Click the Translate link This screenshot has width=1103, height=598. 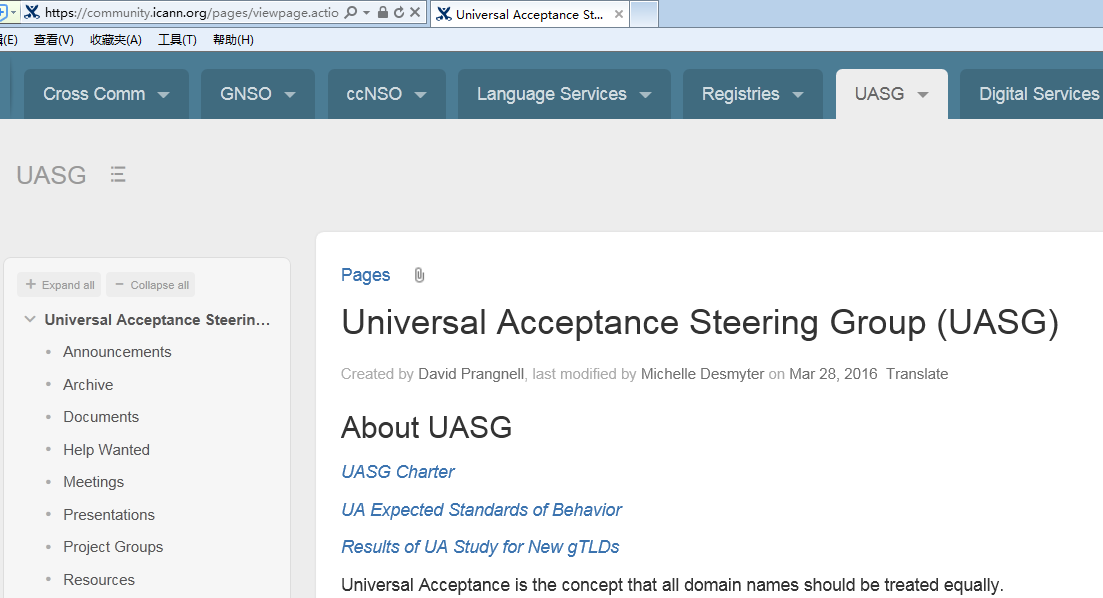click(917, 374)
